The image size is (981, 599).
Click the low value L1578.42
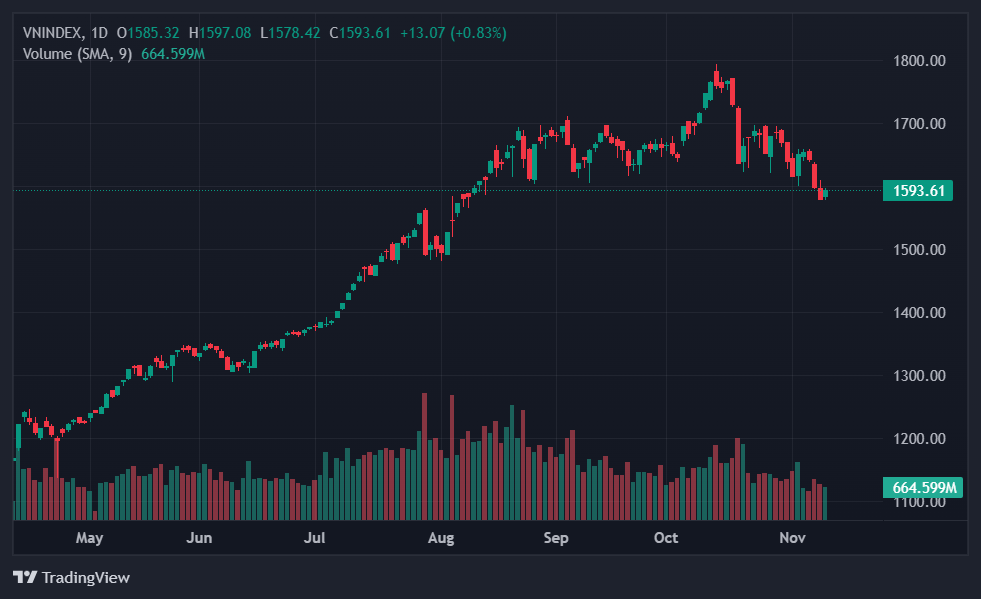tap(290, 33)
